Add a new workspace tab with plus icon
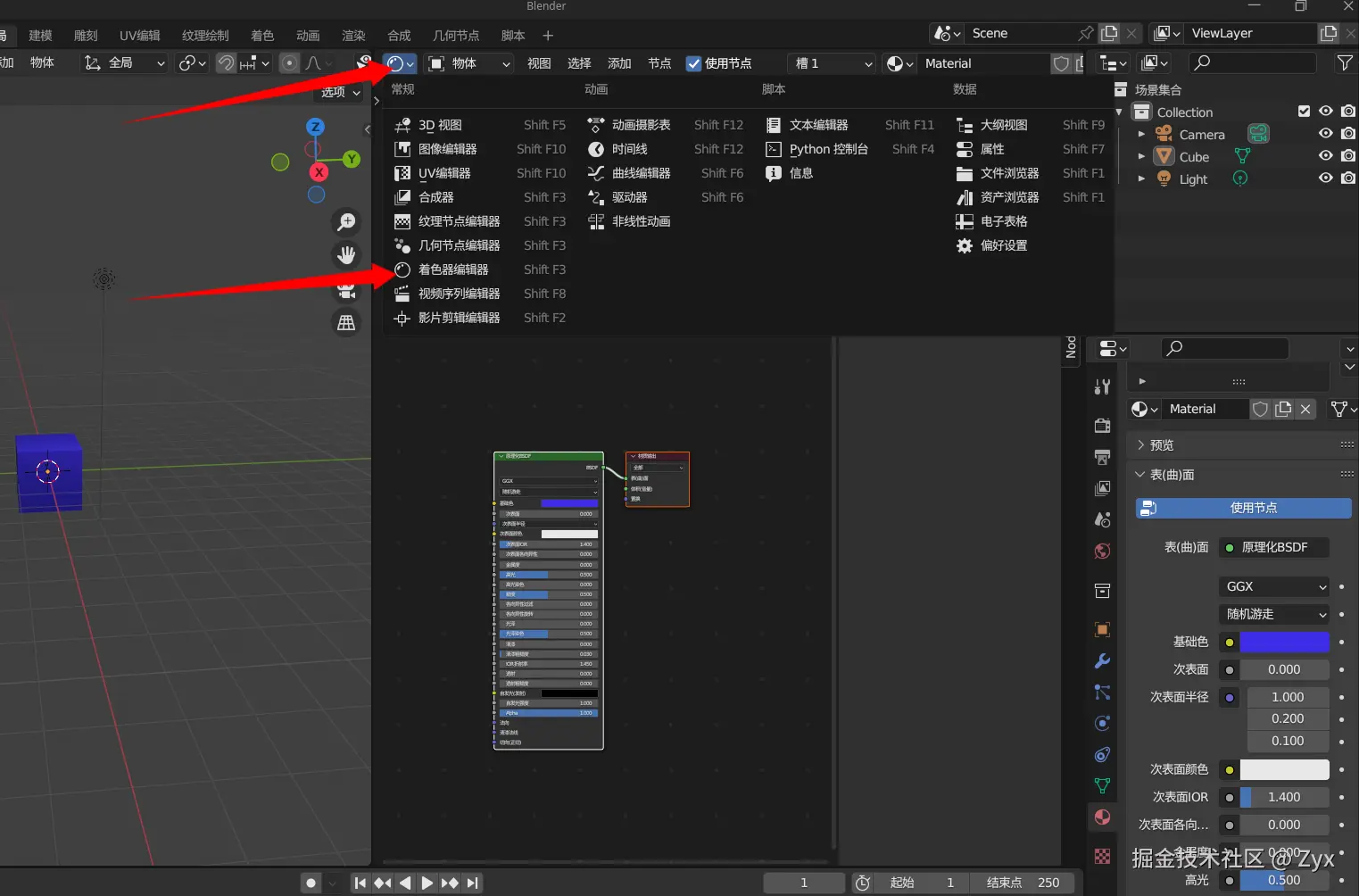This screenshot has width=1359, height=896. pos(548,36)
